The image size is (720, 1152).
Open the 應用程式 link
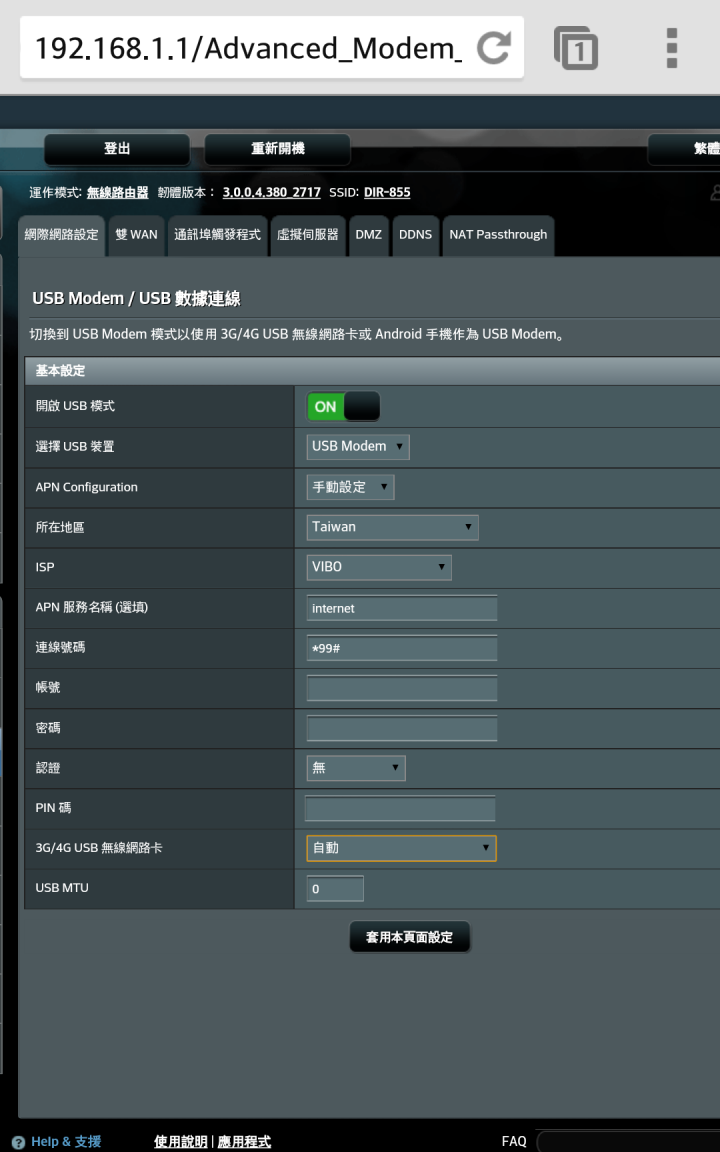tap(244, 1142)
